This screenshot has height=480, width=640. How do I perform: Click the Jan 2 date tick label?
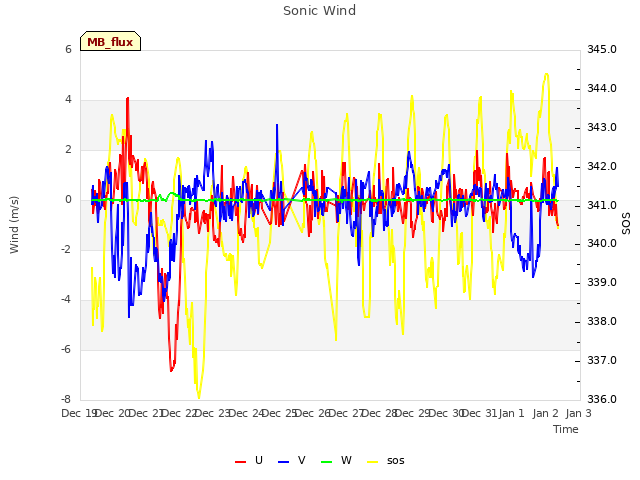[545, 413]
